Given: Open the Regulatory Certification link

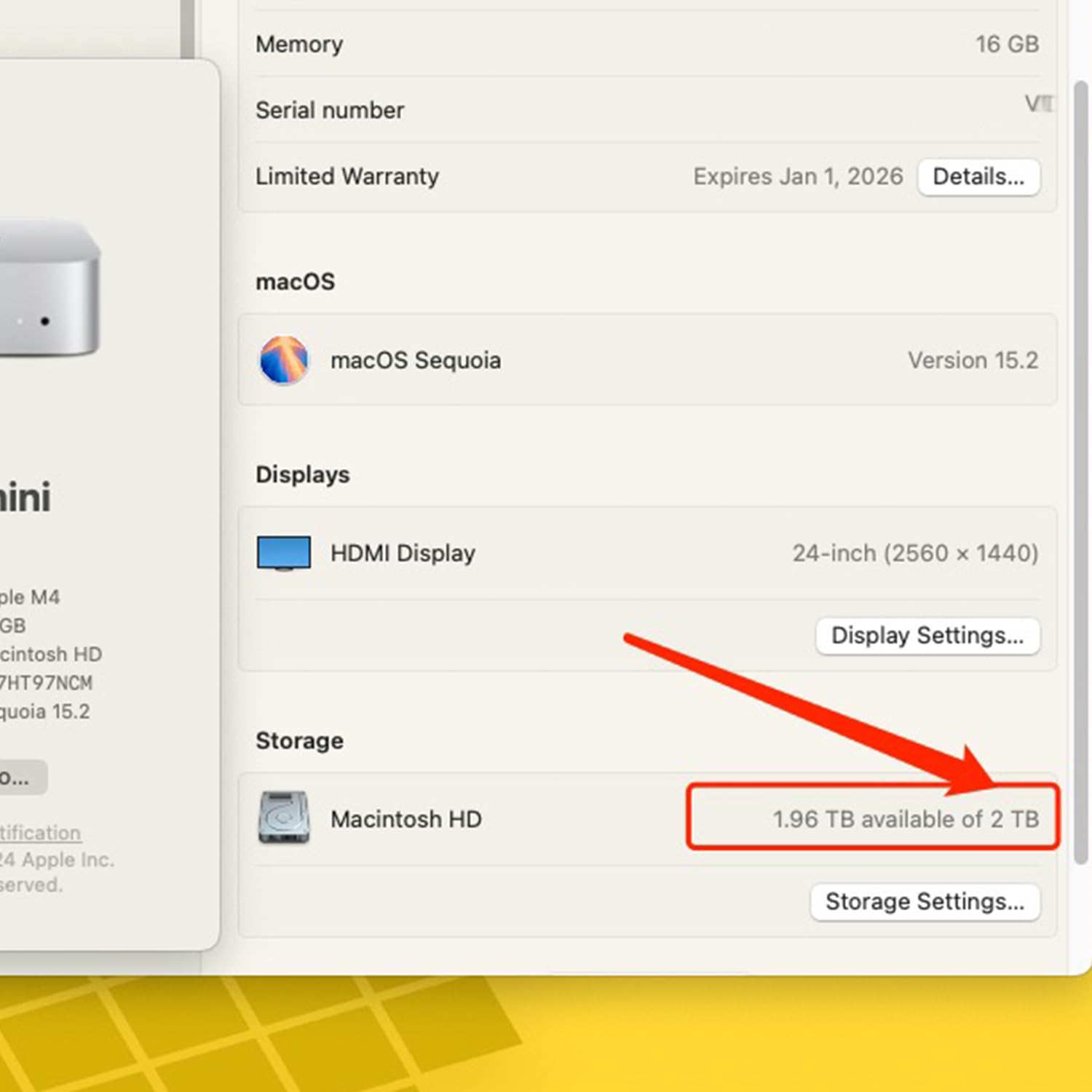Looking at the screenshot, I should pos(40,832).
